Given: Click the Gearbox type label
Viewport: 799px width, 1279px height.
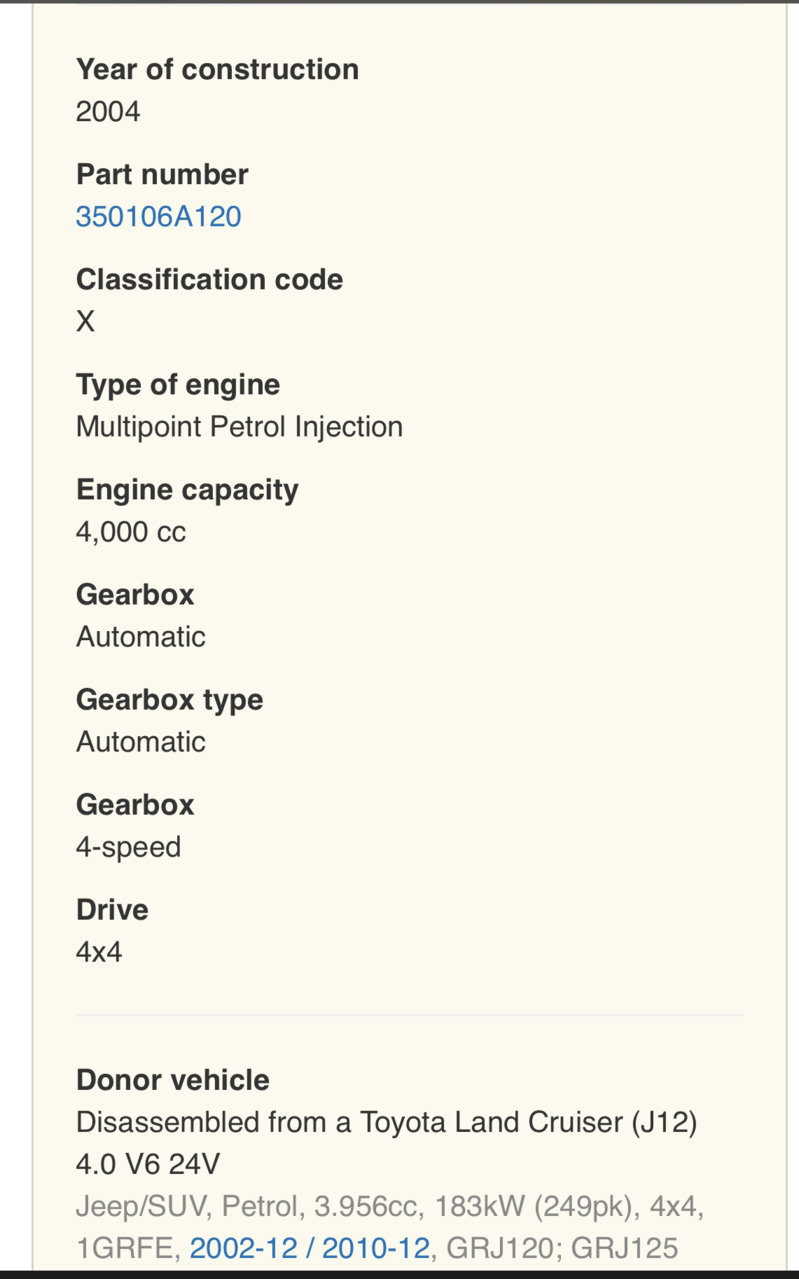Looking at the screenshot, I should (x=169, y=699).
